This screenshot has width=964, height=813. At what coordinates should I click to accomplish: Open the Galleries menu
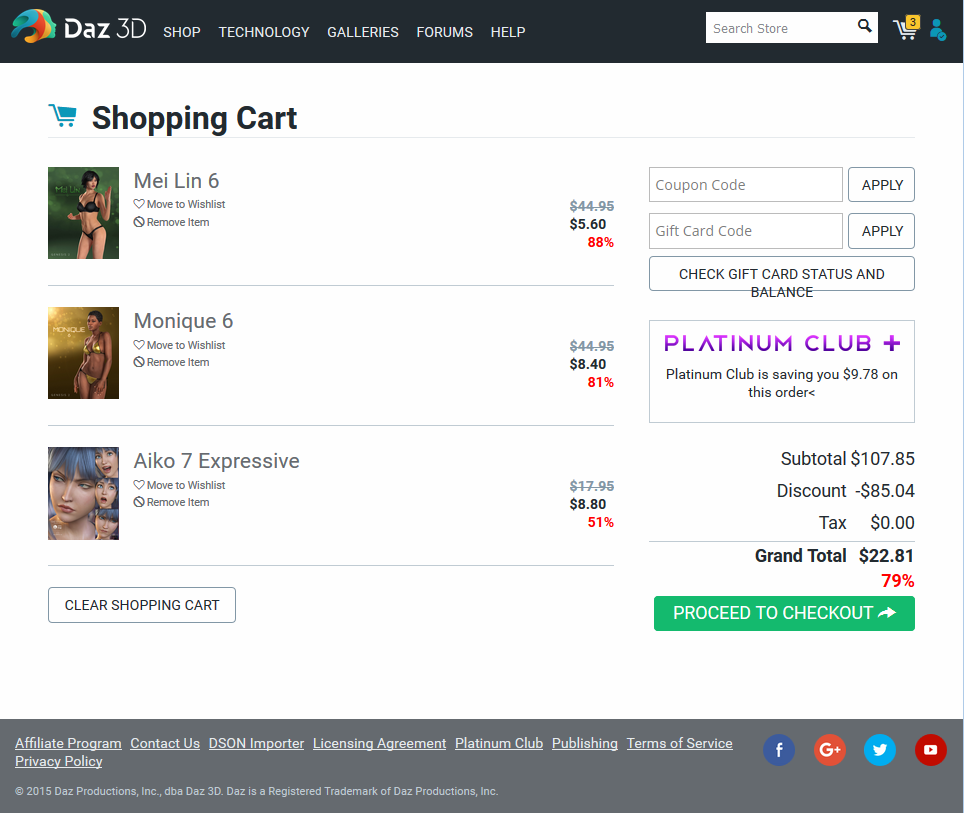[363, 32]
